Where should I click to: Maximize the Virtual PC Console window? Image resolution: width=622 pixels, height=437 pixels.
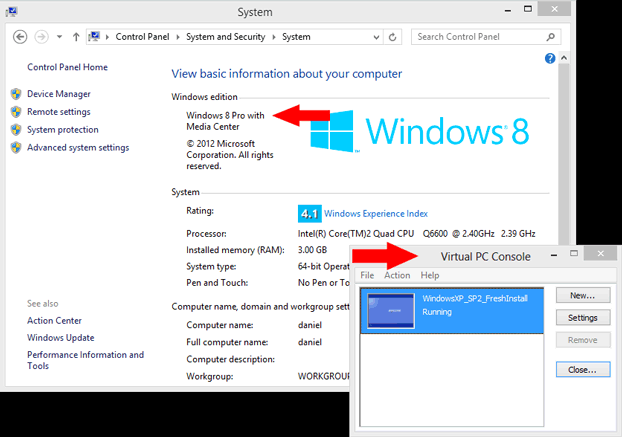(x=574, y=253)
